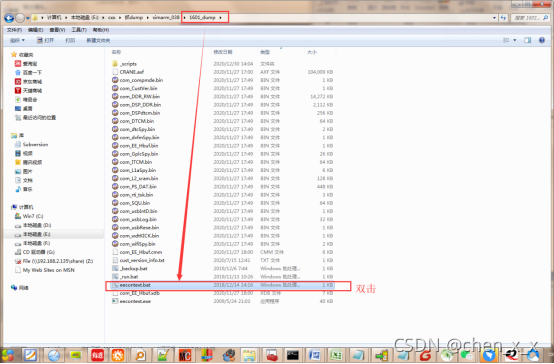Select 腾讯视频 in the libraries list
This screenshot has height=364, width=554.
pyautogui.click(x=32, y=162)
